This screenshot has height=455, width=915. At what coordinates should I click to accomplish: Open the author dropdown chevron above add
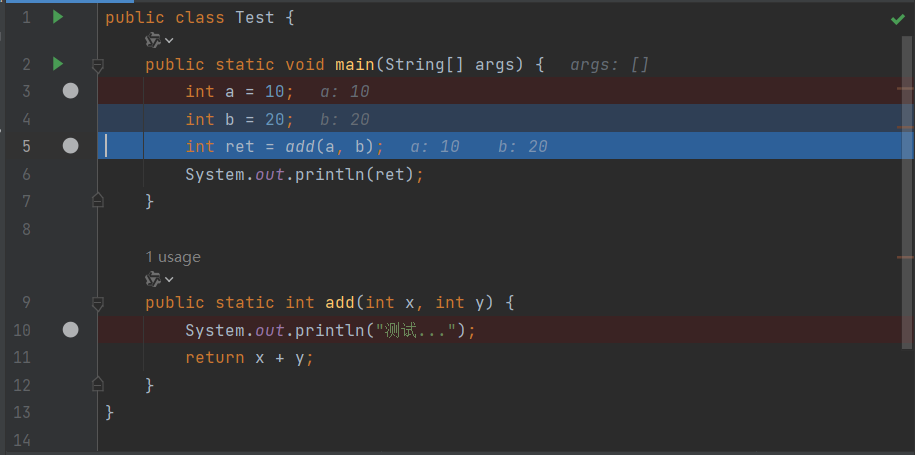(169, 279)
